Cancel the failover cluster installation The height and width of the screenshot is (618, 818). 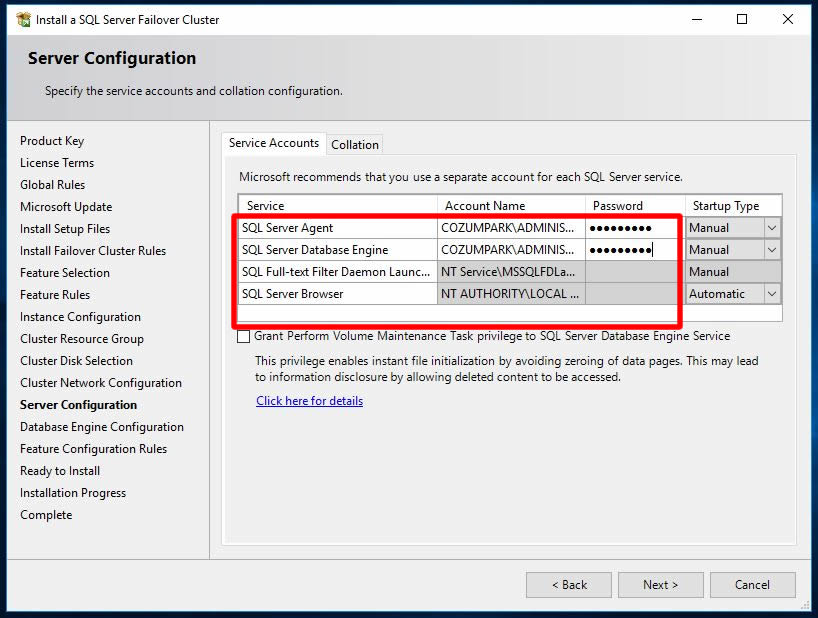(x=752, y=585)
